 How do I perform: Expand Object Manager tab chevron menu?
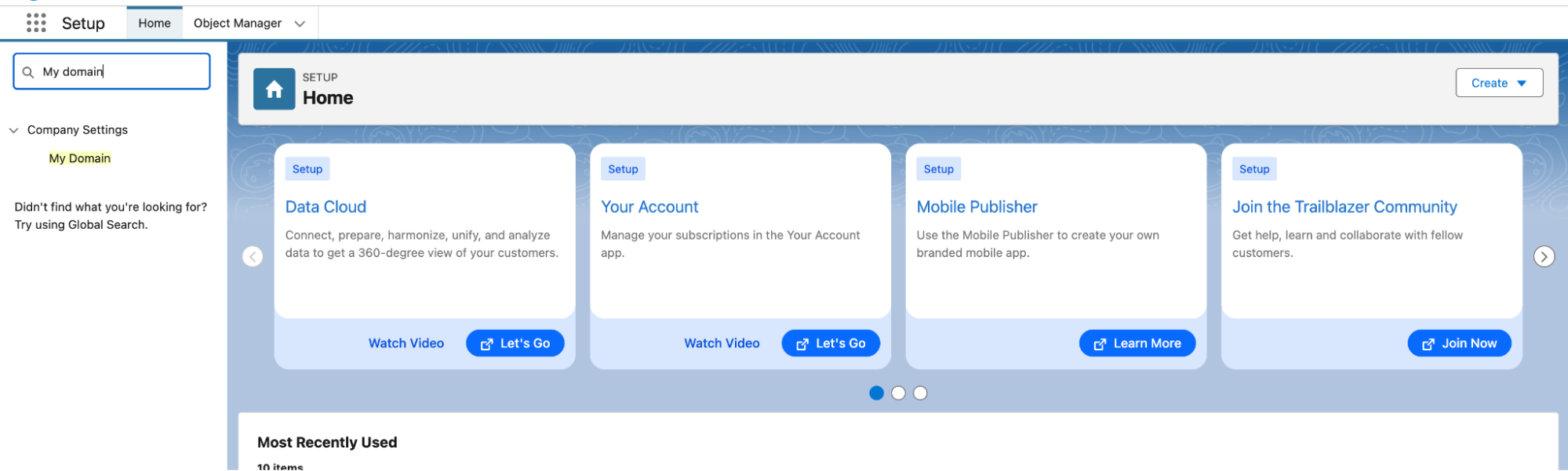(x=300, y=24)
